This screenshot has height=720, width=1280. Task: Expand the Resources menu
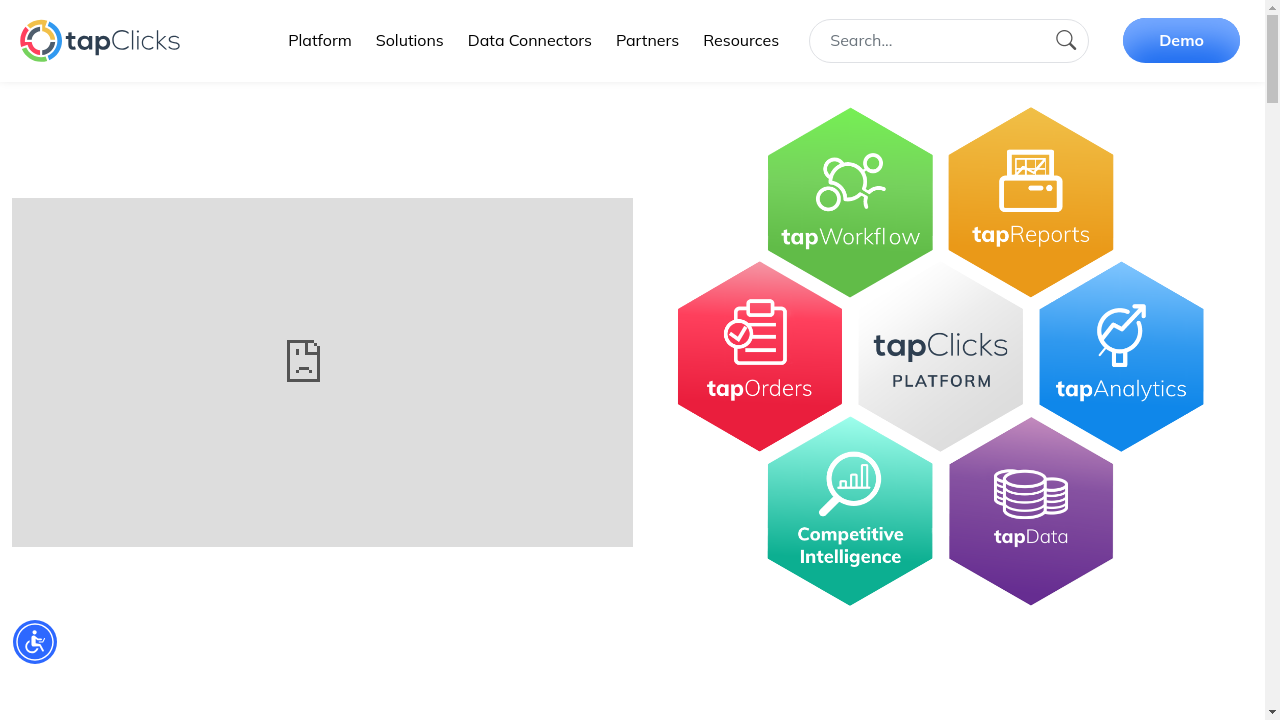[741, 41]
